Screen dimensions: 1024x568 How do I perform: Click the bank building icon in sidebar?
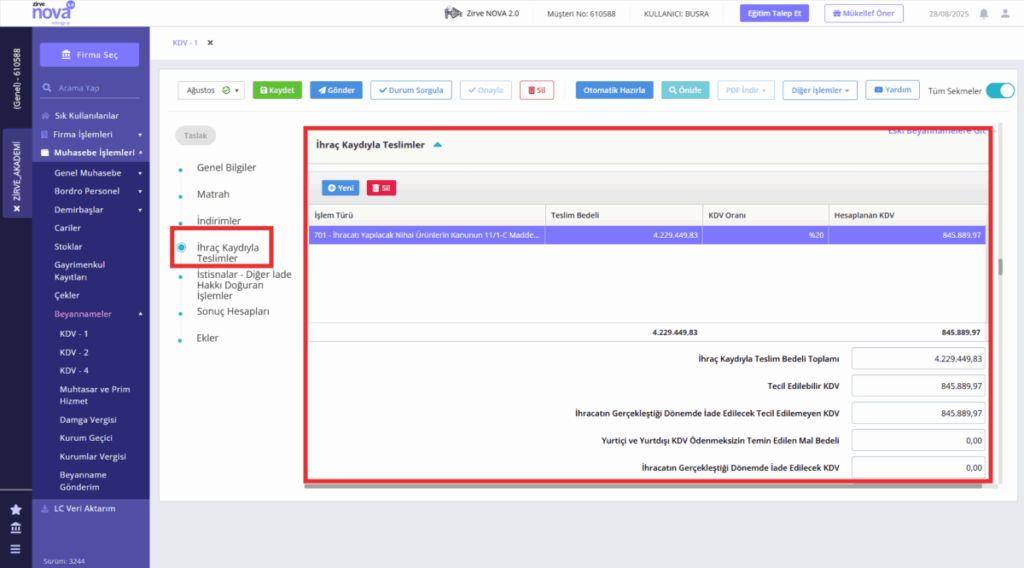pos(16,528)
